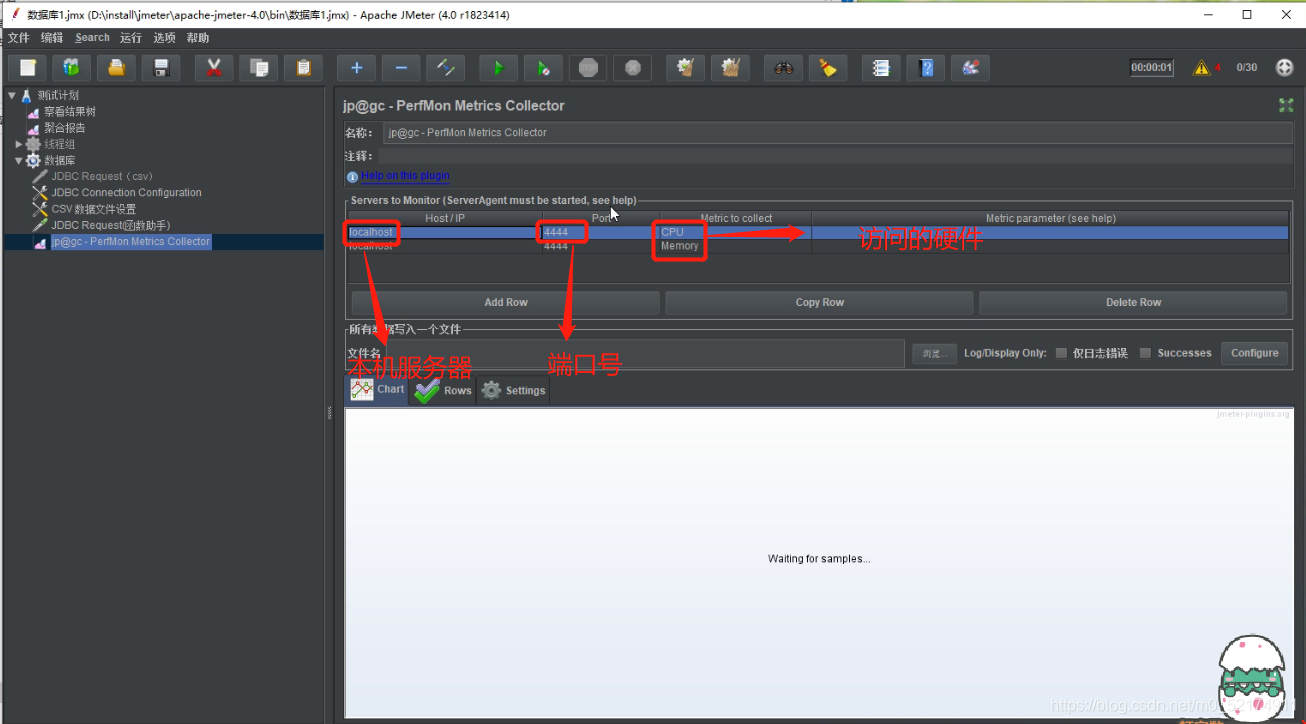Select the Memory metric cell
Viewport: 1306px width, 724px height.
pos(735,246)
